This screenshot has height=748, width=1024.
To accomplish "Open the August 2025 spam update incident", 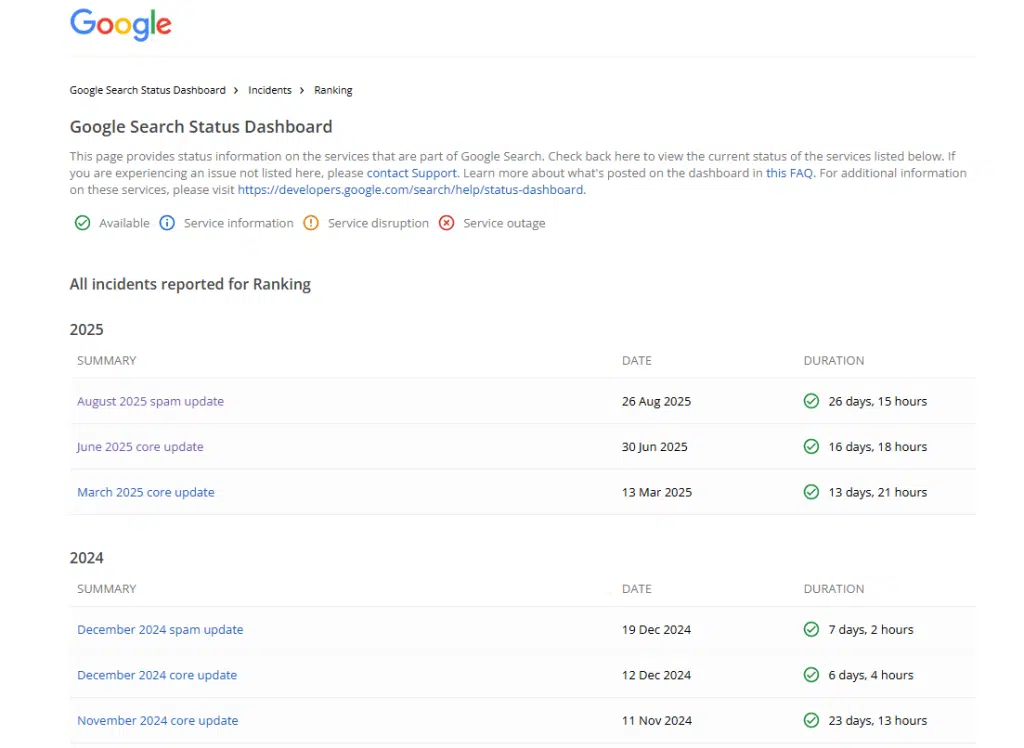I will coord(150,401).
